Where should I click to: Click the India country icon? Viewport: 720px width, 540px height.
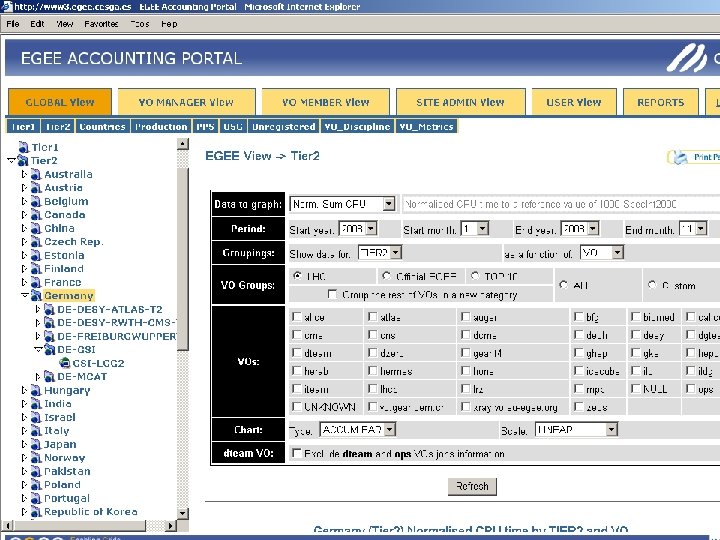[x=36, y=404]
